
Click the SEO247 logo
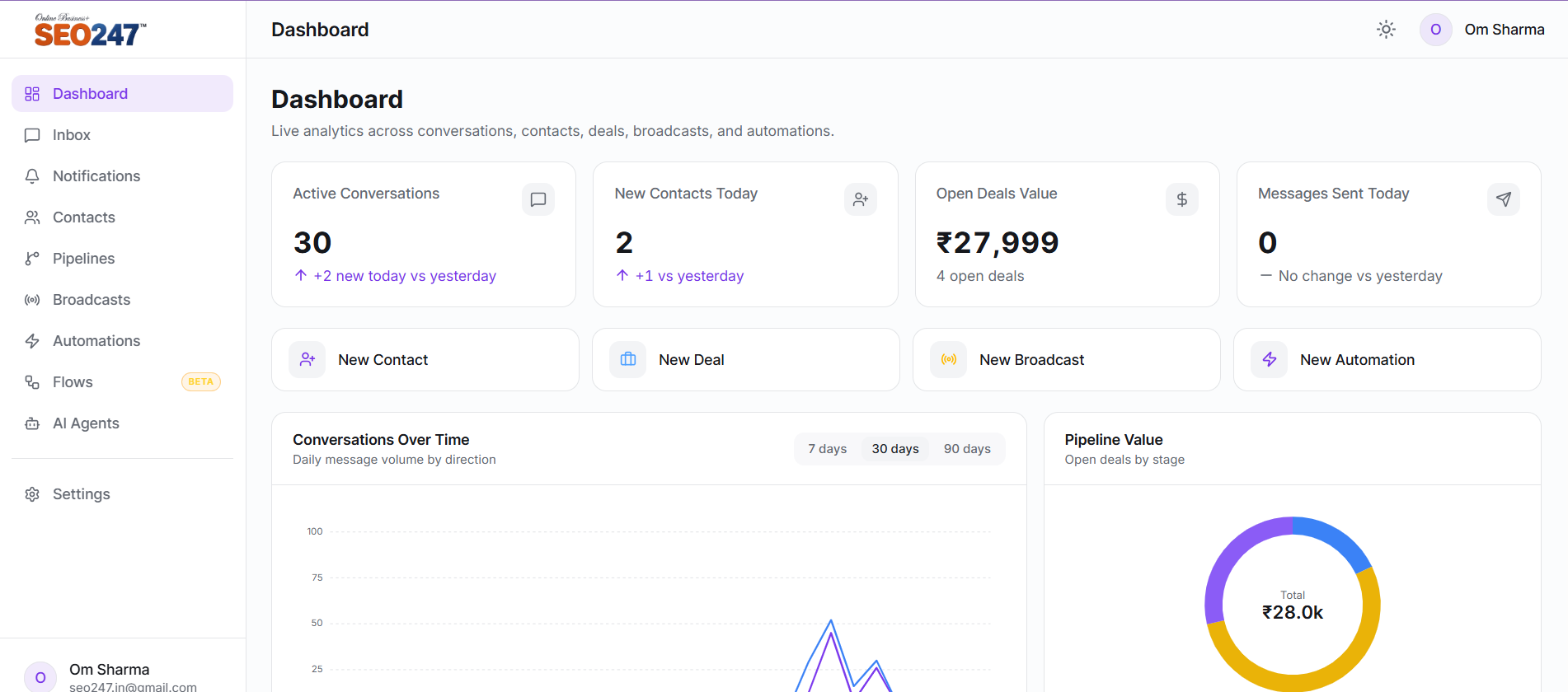pos(90,30)
